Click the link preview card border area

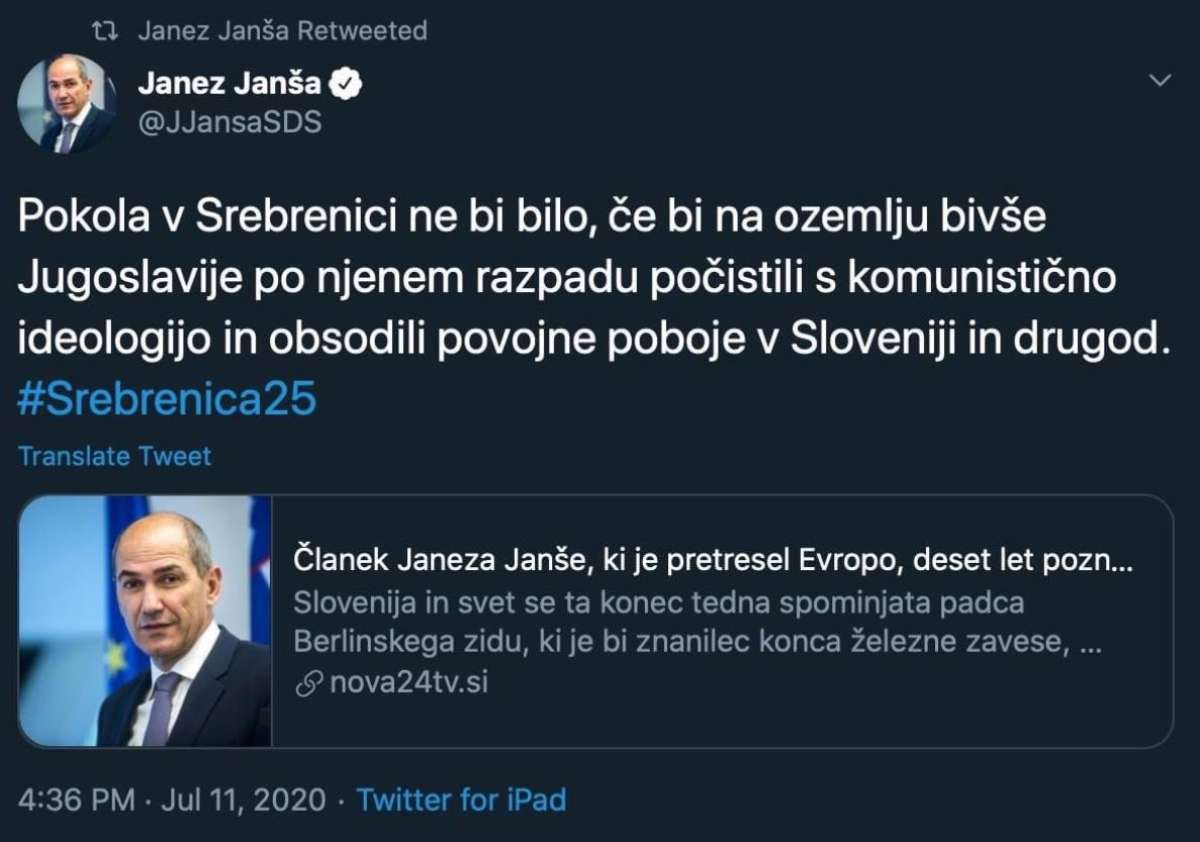596,621
